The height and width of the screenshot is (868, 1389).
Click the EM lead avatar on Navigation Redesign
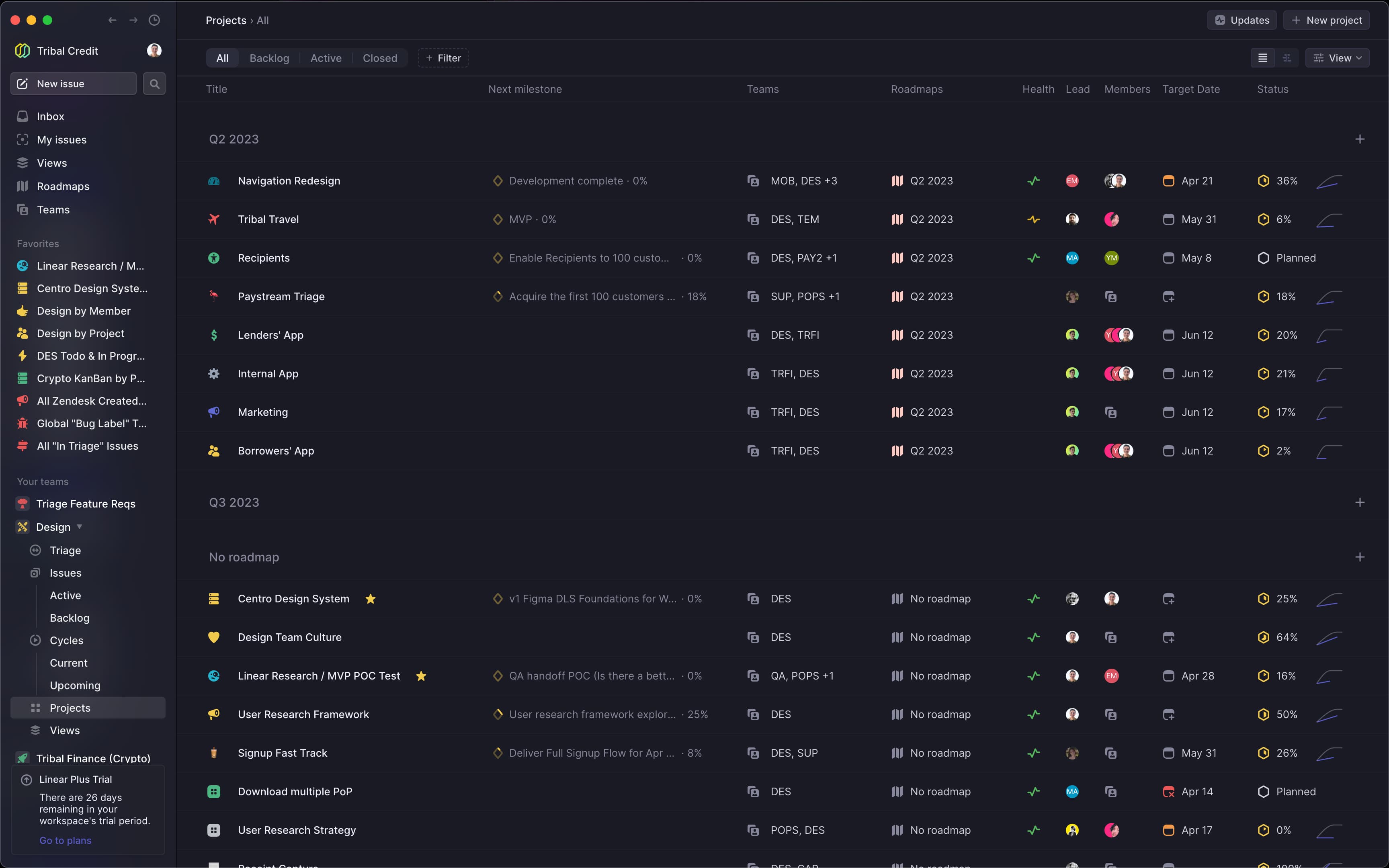1071,181
